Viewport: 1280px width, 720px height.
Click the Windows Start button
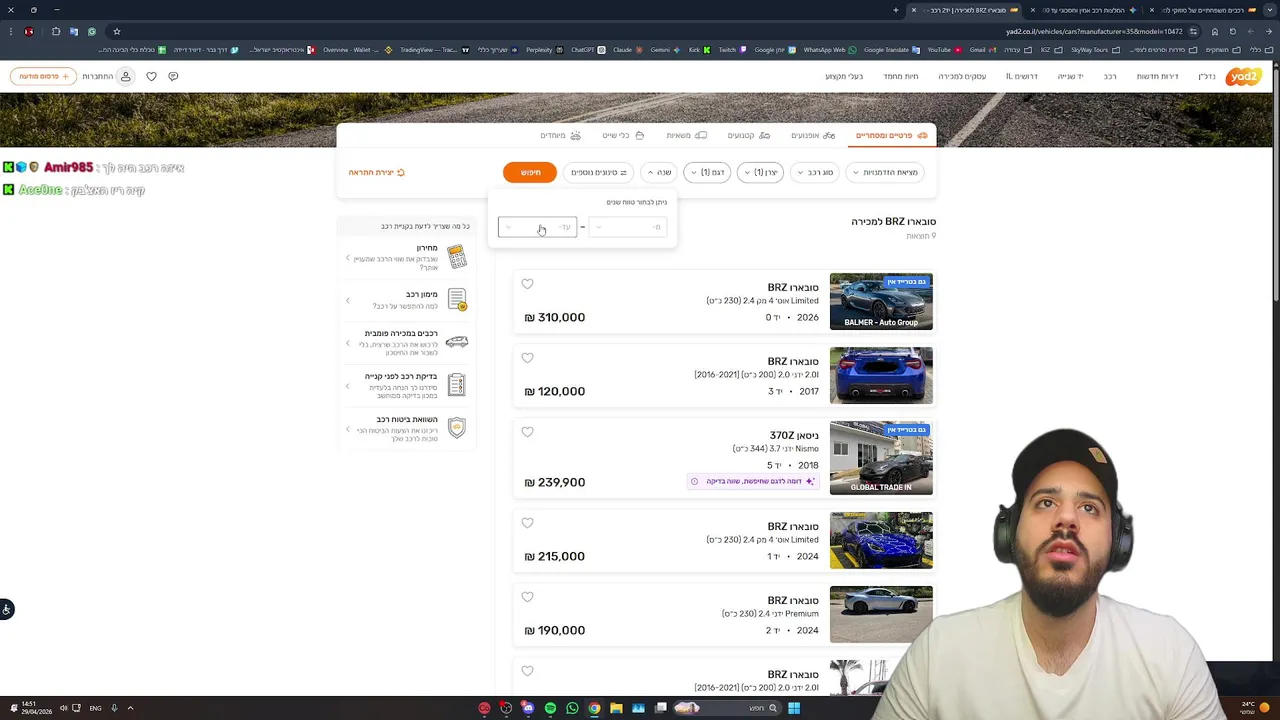pos(793,708)
